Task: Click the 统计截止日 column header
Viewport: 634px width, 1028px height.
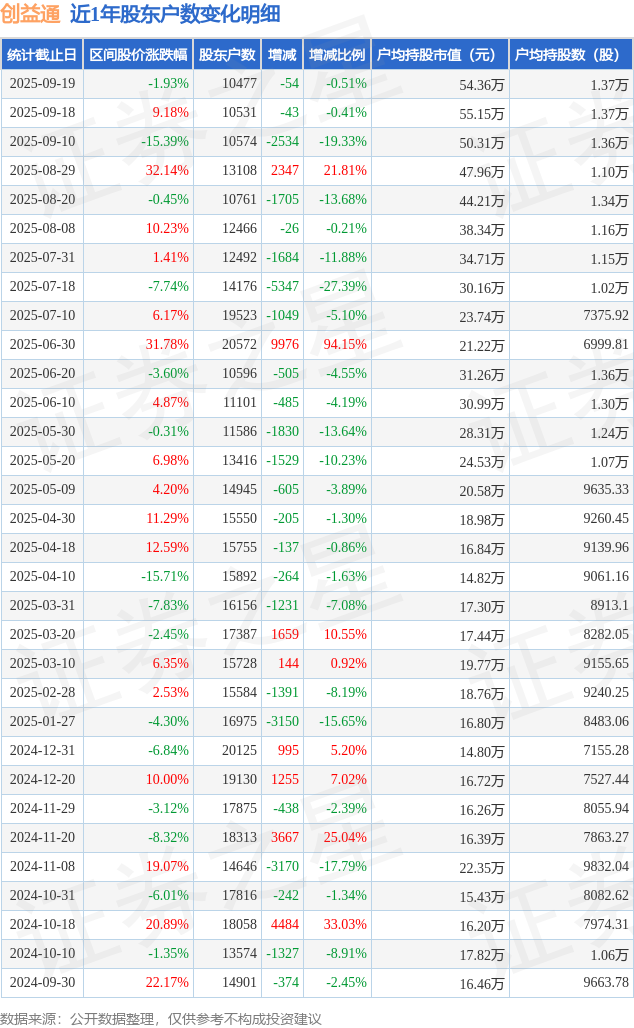Action: tap(41, 55)
